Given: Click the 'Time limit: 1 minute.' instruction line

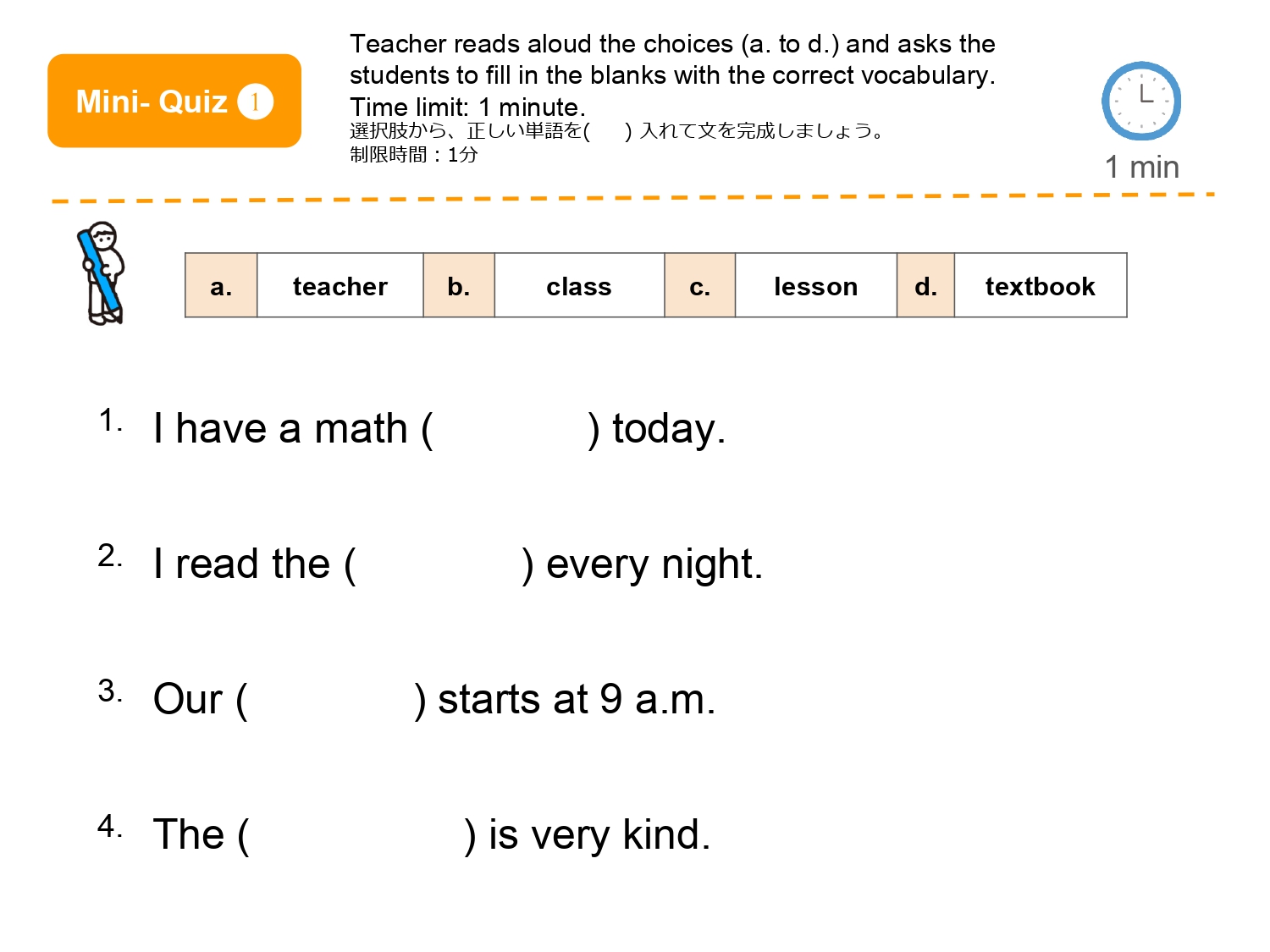Looking at the screenshot, I should pyautogui.click(x=467, y=107).
